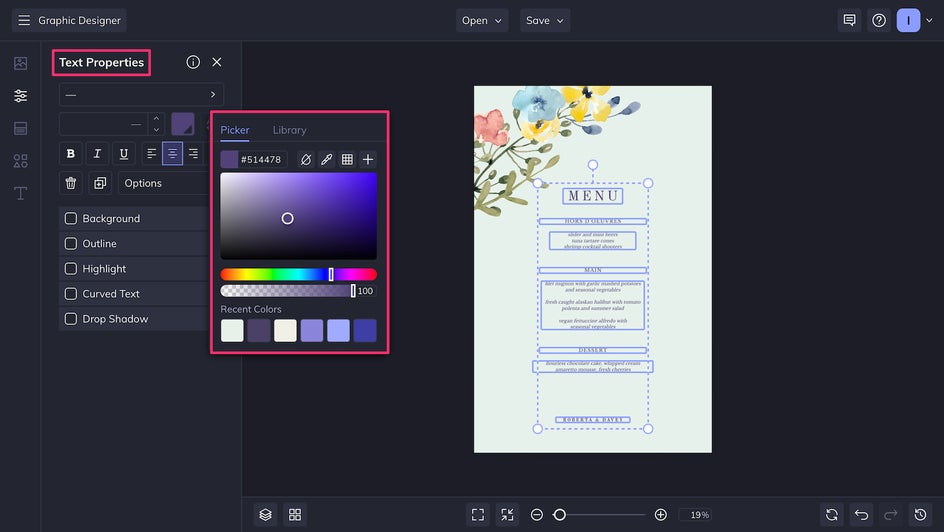The height and width of the screenshot is (532, 944).
Task: Select the medium lavender recent color
Action: 312,330
